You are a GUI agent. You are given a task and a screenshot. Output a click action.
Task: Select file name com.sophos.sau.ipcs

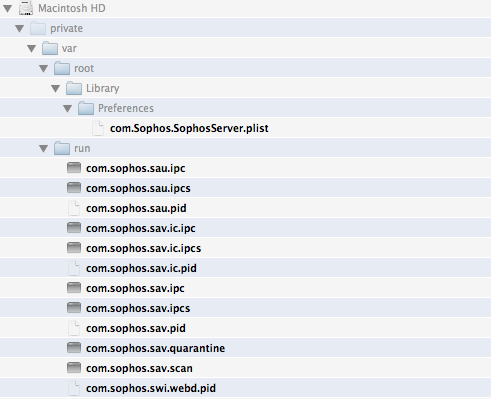tap(138, 189)
